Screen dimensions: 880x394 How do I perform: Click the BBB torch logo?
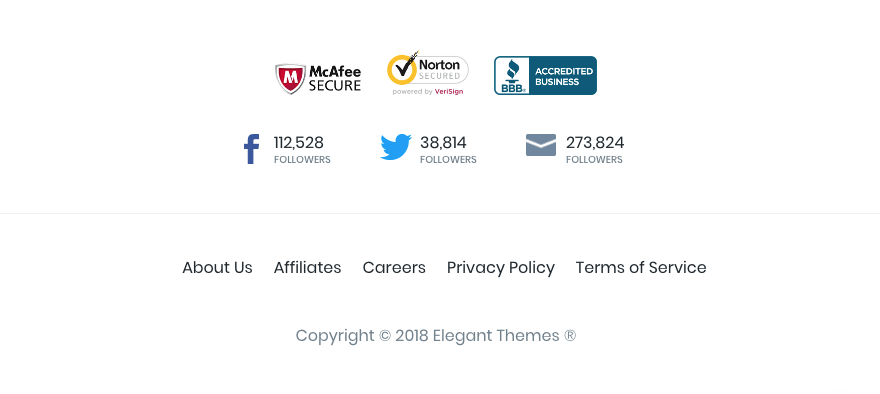512,75
